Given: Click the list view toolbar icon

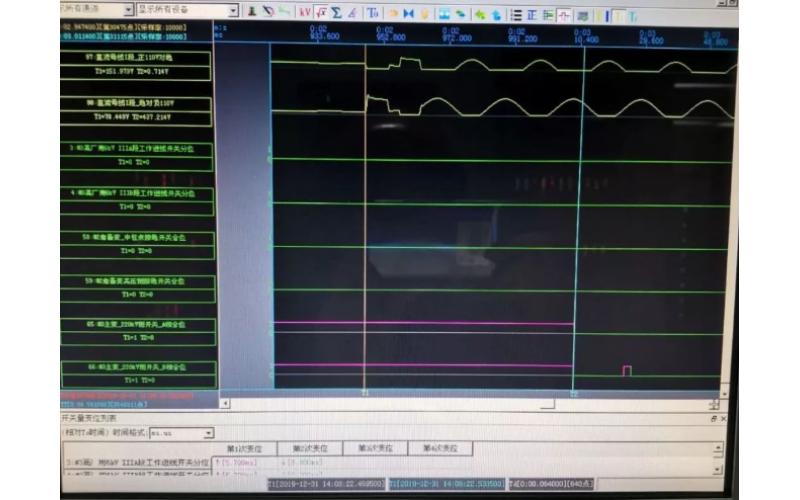Looking at the screenshot, I should [516, 14].
